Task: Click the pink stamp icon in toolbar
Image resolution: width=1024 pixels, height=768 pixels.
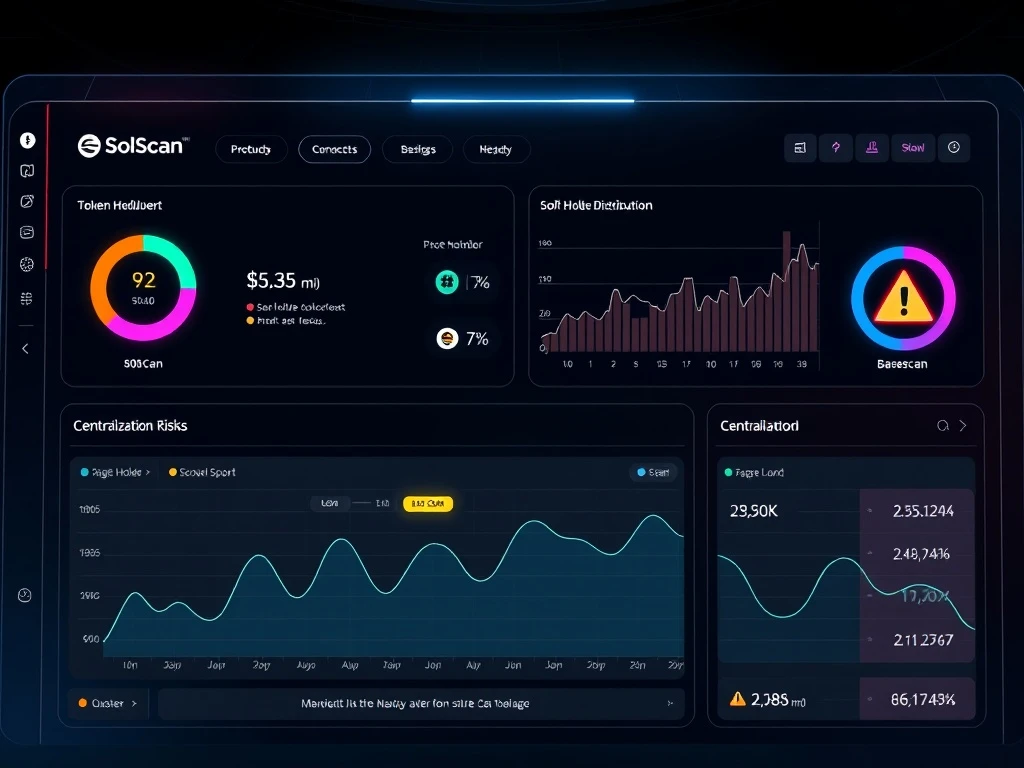Action: [872, 148]
